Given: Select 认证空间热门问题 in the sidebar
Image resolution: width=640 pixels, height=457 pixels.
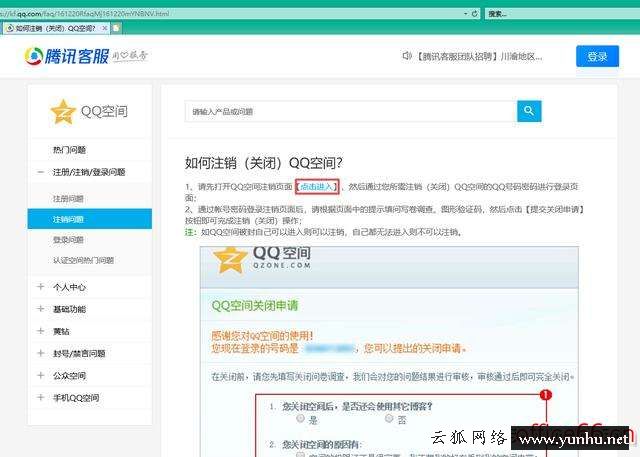Looking at the screenshot, I should (83, 260).
